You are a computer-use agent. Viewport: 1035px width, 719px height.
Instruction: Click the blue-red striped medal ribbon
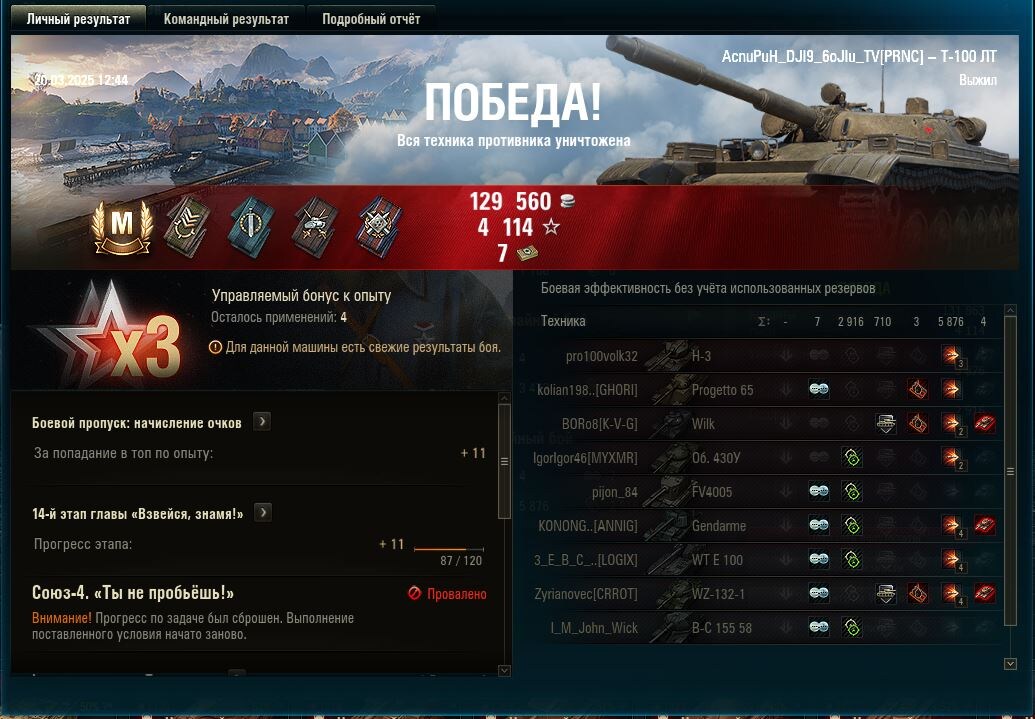pyautogui.click(x=380, y=228)
